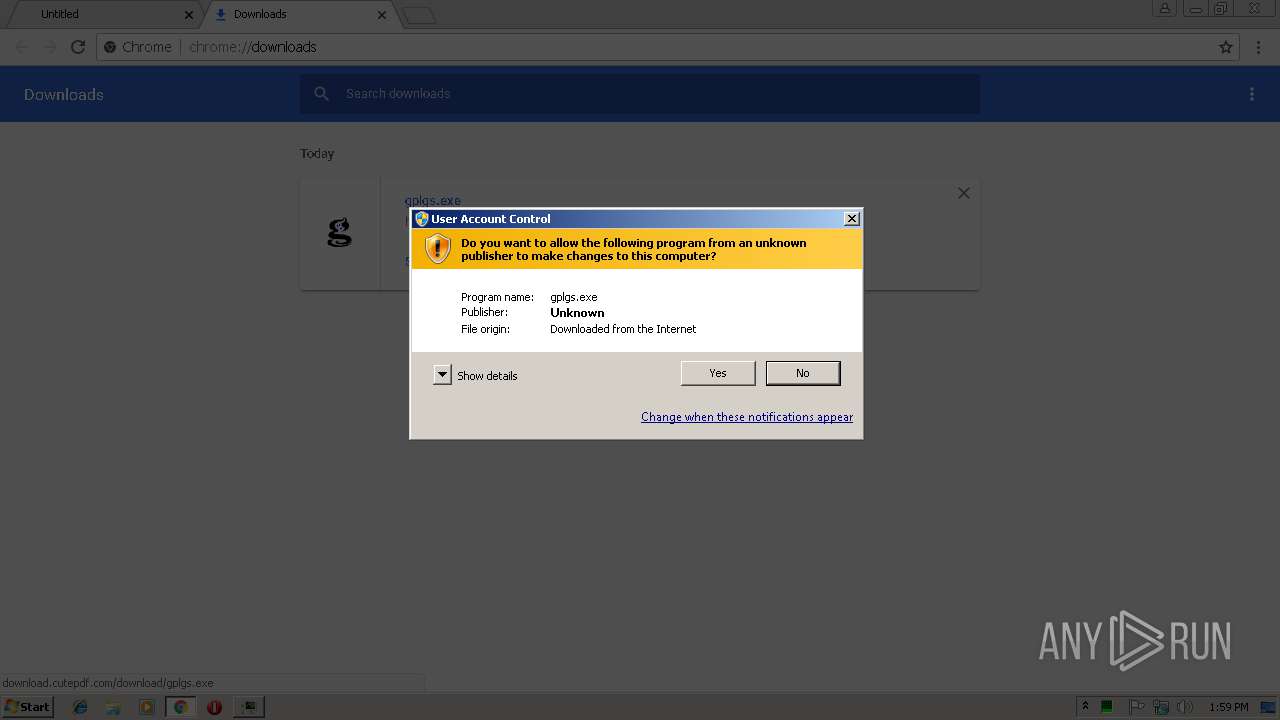Click the User Account Control title bar shield icon
This screenshot has width=1280, height=720.
coord(422,219)
